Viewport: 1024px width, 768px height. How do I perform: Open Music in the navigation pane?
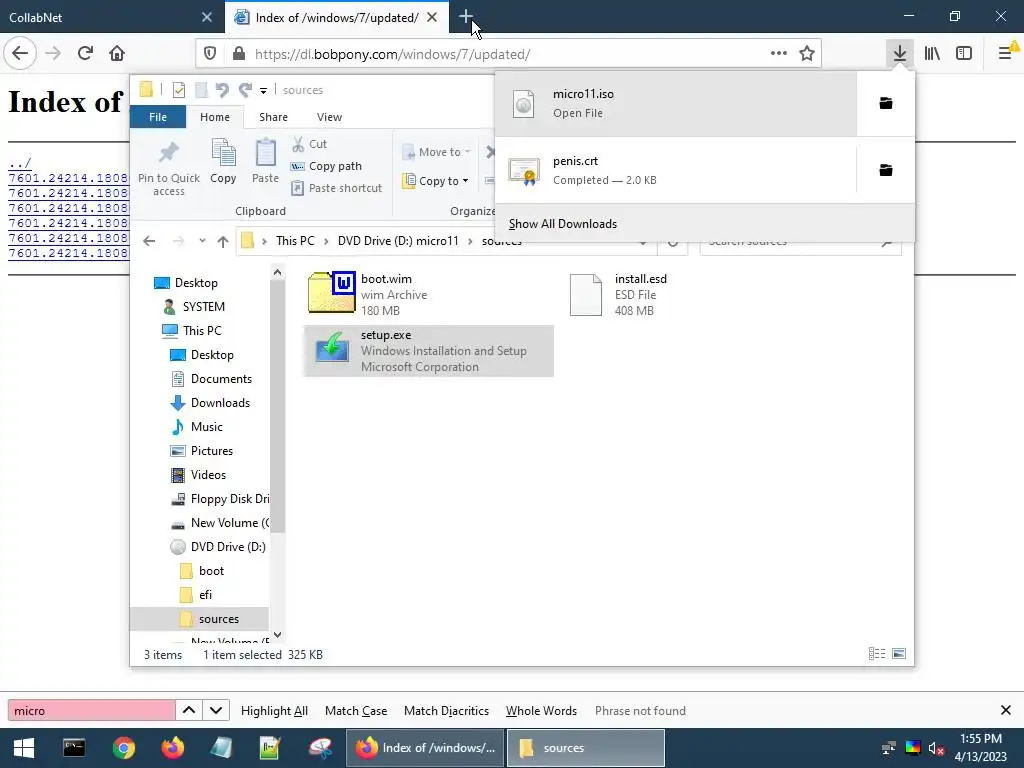206,427
